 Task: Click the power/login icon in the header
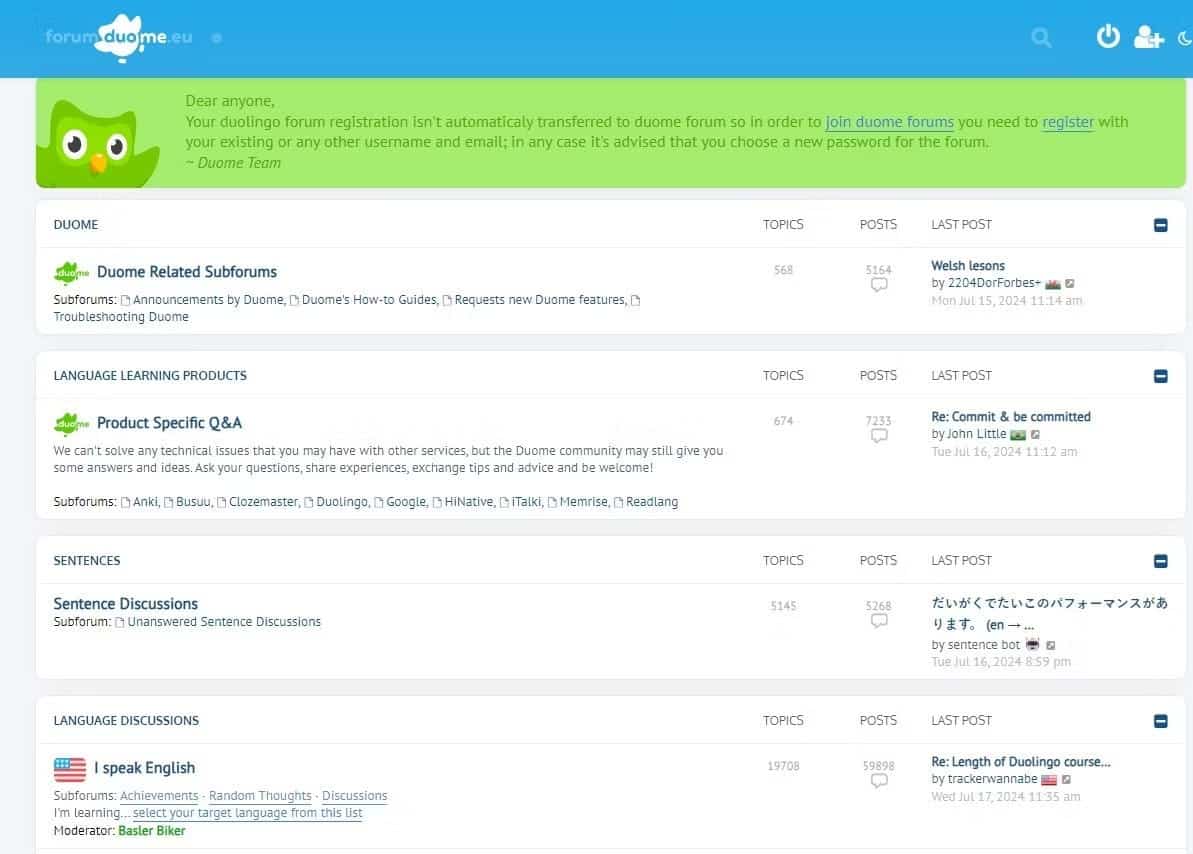tap(1108, 35)
